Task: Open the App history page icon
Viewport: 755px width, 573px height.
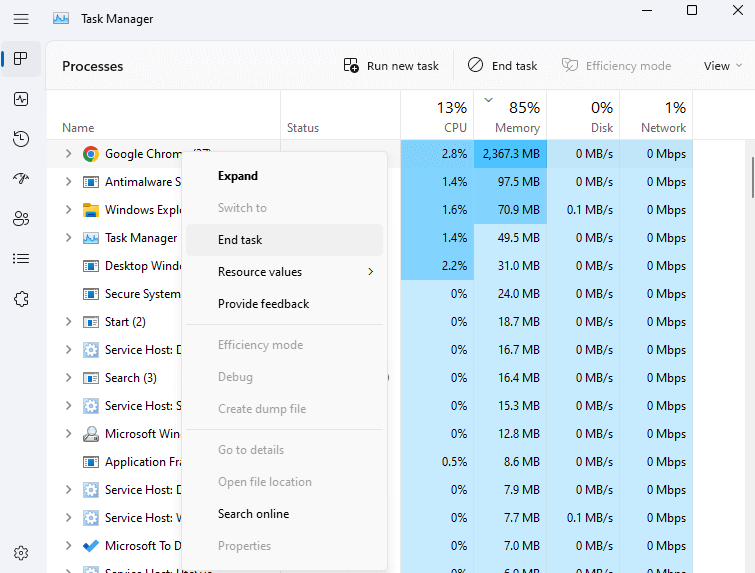Action: pos(21,139)
